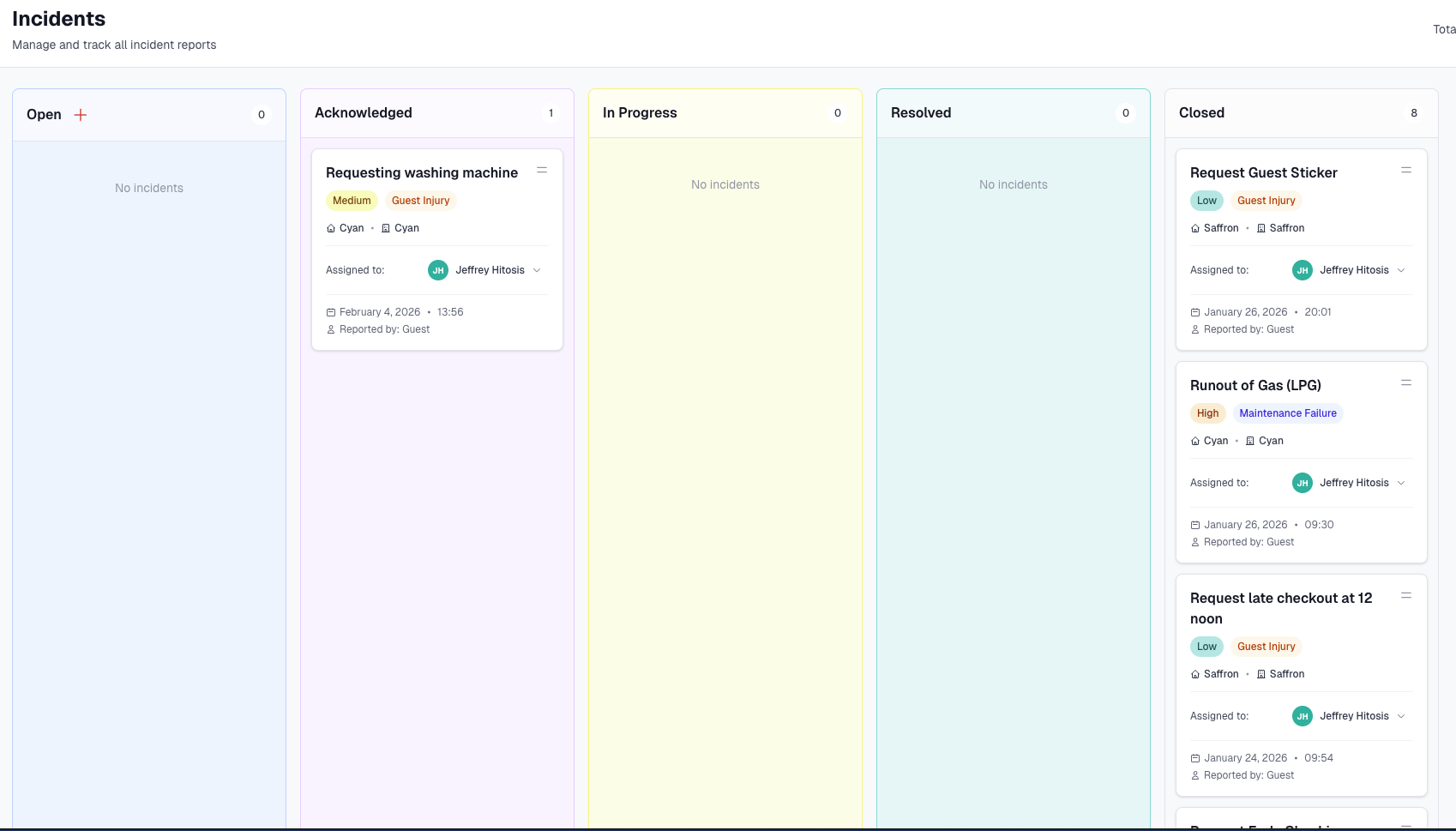This screenshot has height=831, width=1456.
Task: Select the In Progress column header
Action: coord(640,112)
